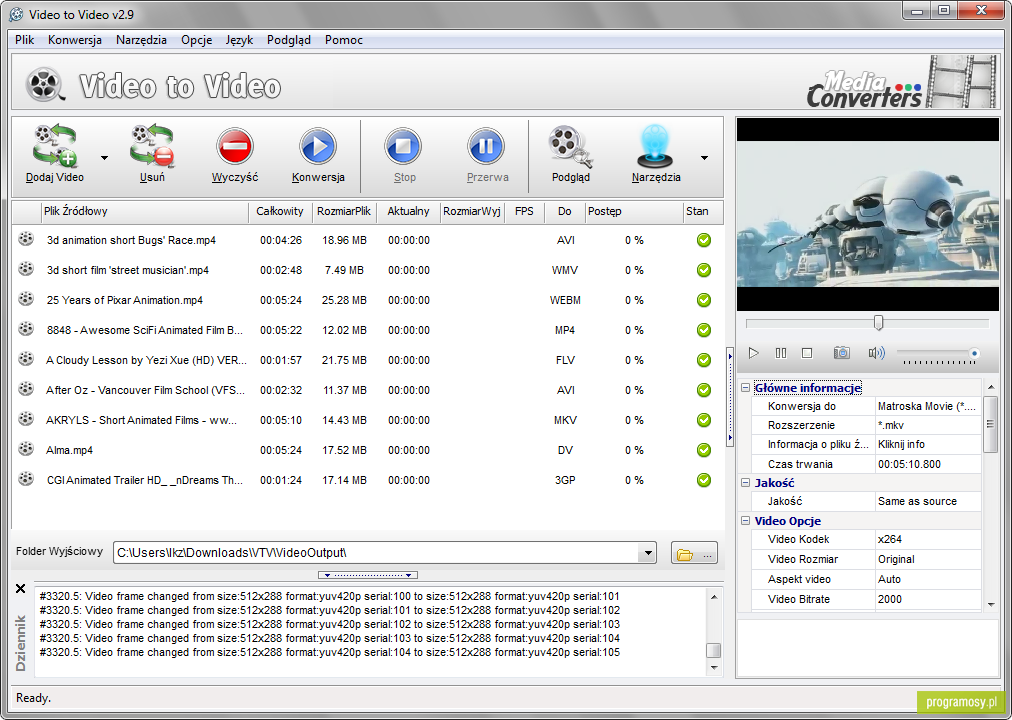The height and width of the screenshot is (720, 1012).
Task: Open the Konwersja menu
Action: pyautogui.click(x=75, y=40)
